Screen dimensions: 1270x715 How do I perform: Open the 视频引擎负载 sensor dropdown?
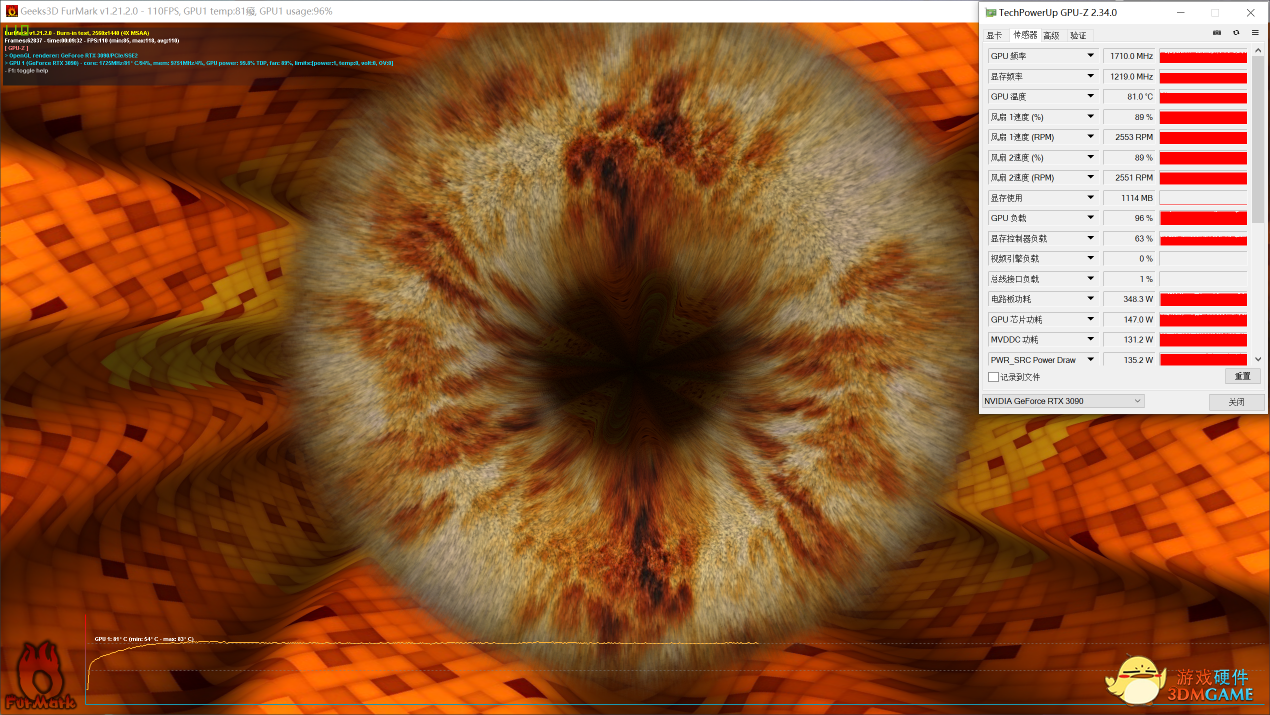pyautogui.click(x=1091, y=258)
